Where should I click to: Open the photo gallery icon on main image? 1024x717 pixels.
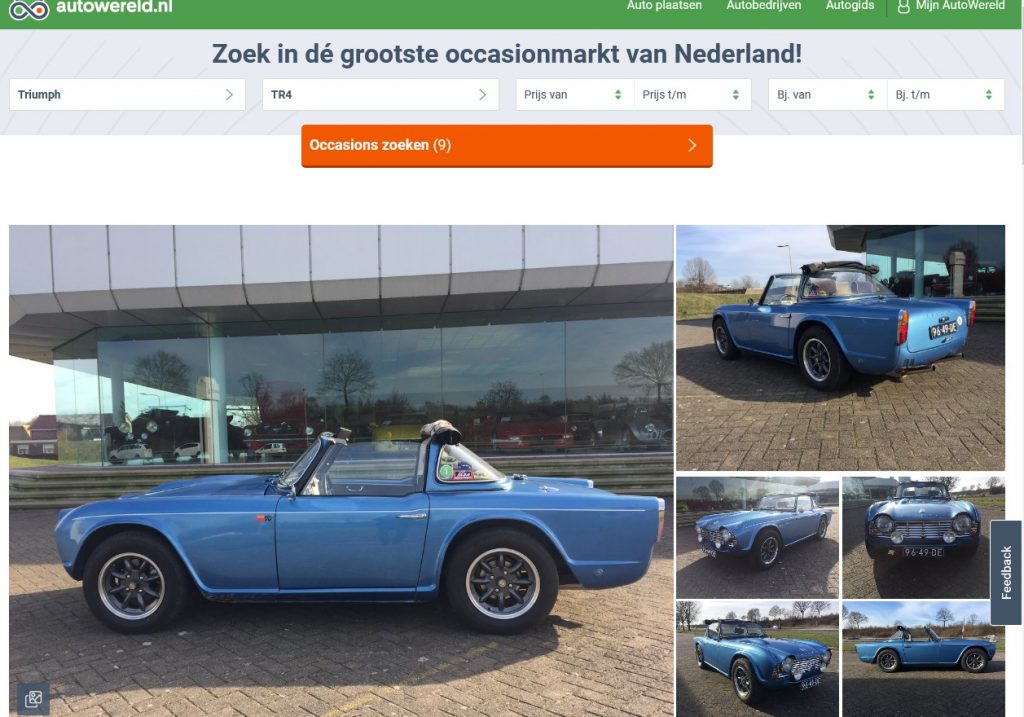tap(33, 699)
